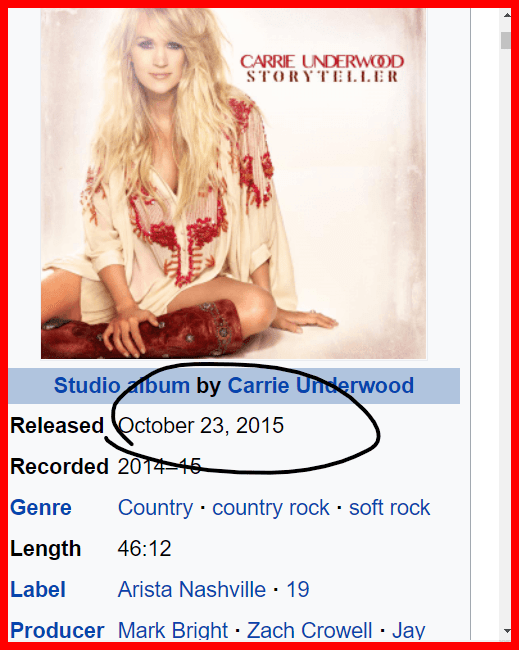Open the Storyteller album cover image
The height and width of the screenshot is (650, 519).
[x=233, y=184]
